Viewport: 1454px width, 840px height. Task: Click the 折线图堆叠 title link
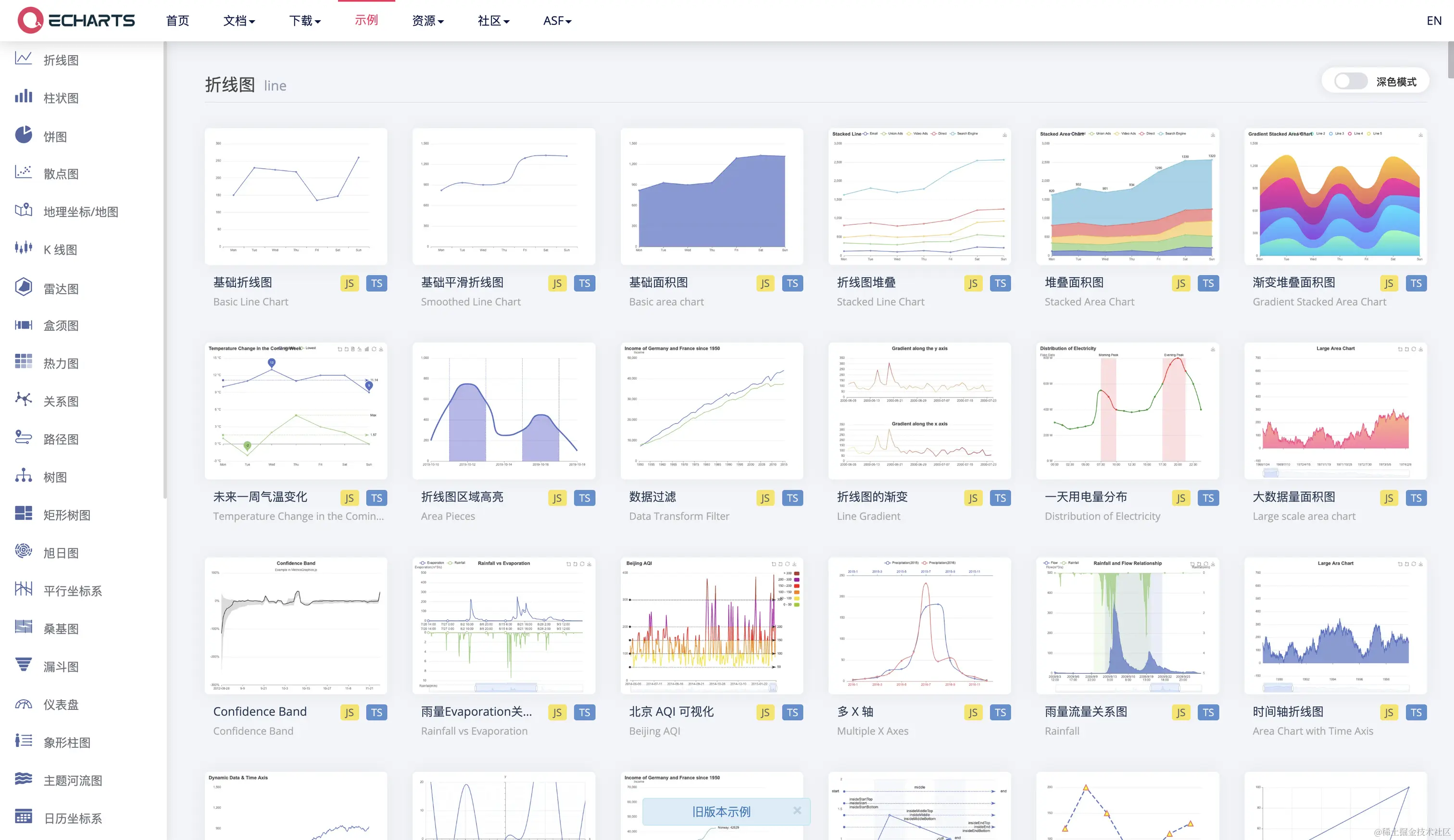866,283
